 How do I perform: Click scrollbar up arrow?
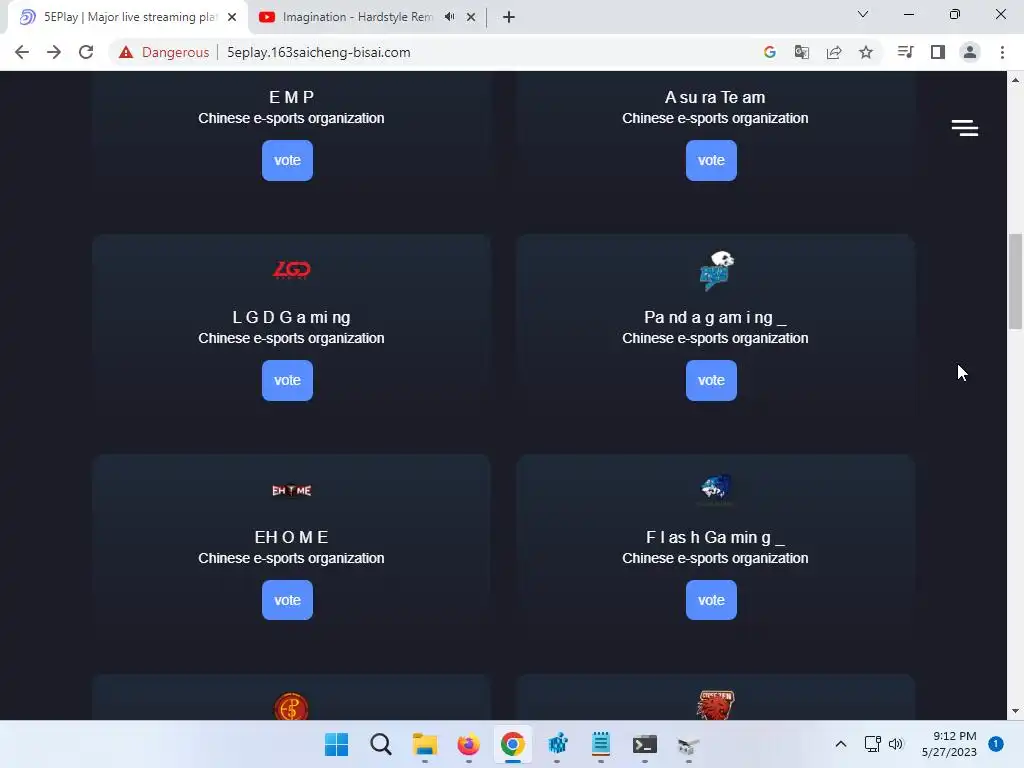[x=1016, y=80]
